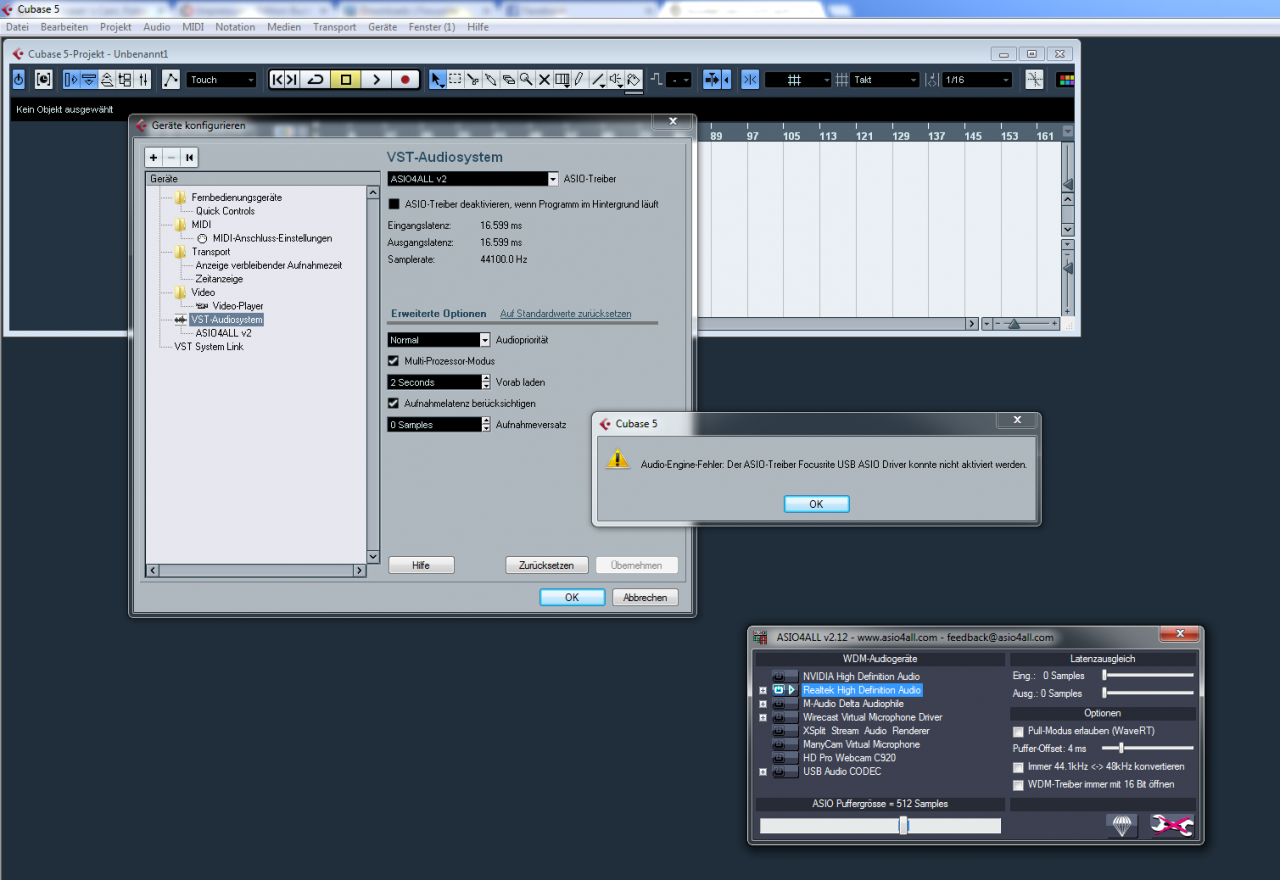The image size is (1280, 880).
Task: Click the ASIO Puffergrösse slider handle
Action: 903,825
